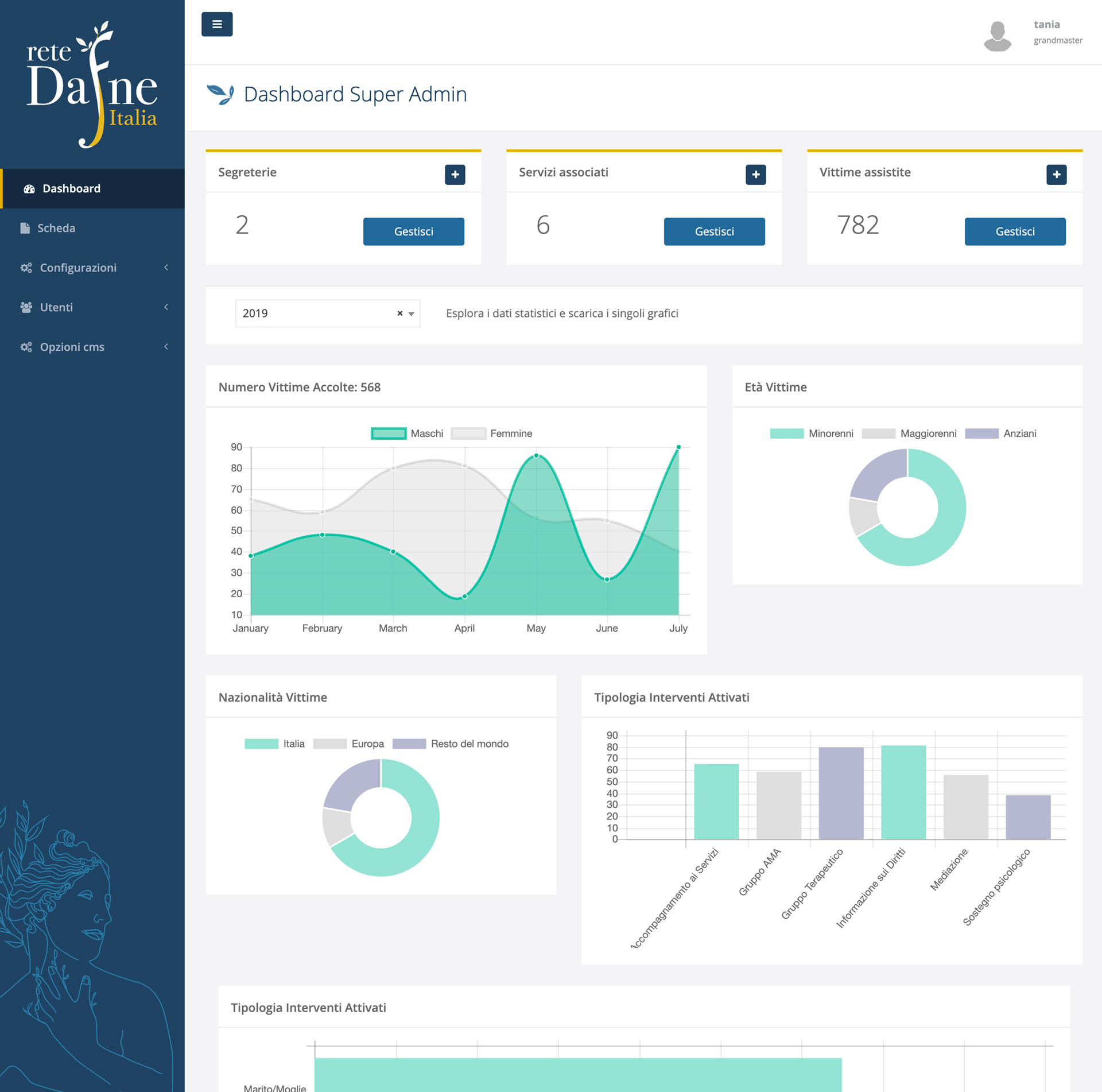Screen dimensions: 1102x1092
Task: Toggle the Maschi legend series
Action: (x=408, y=433)
